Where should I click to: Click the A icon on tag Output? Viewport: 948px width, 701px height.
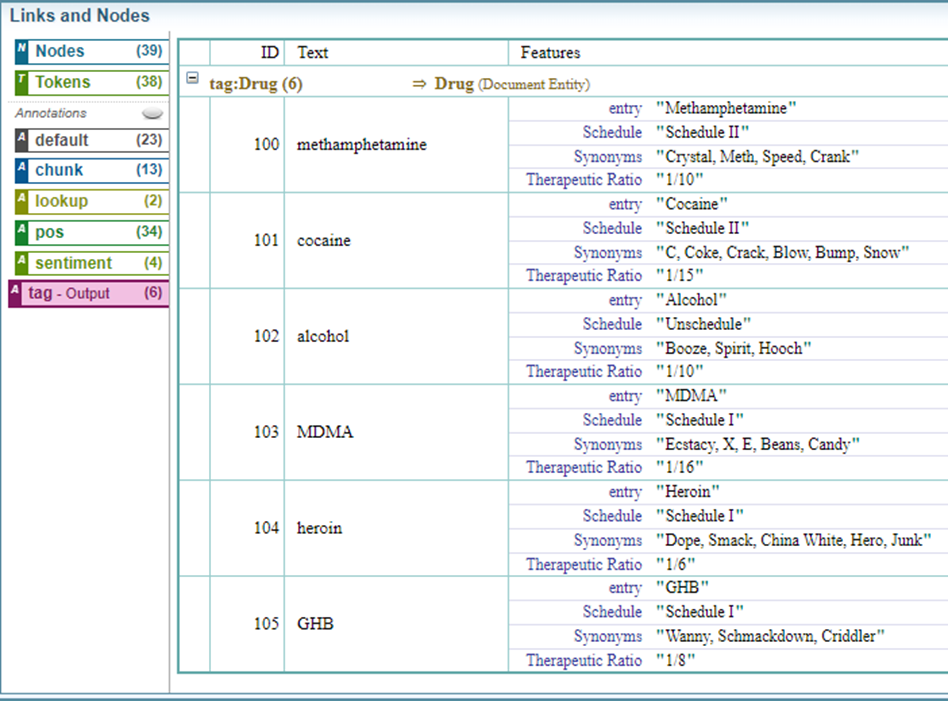pos(15,294)
